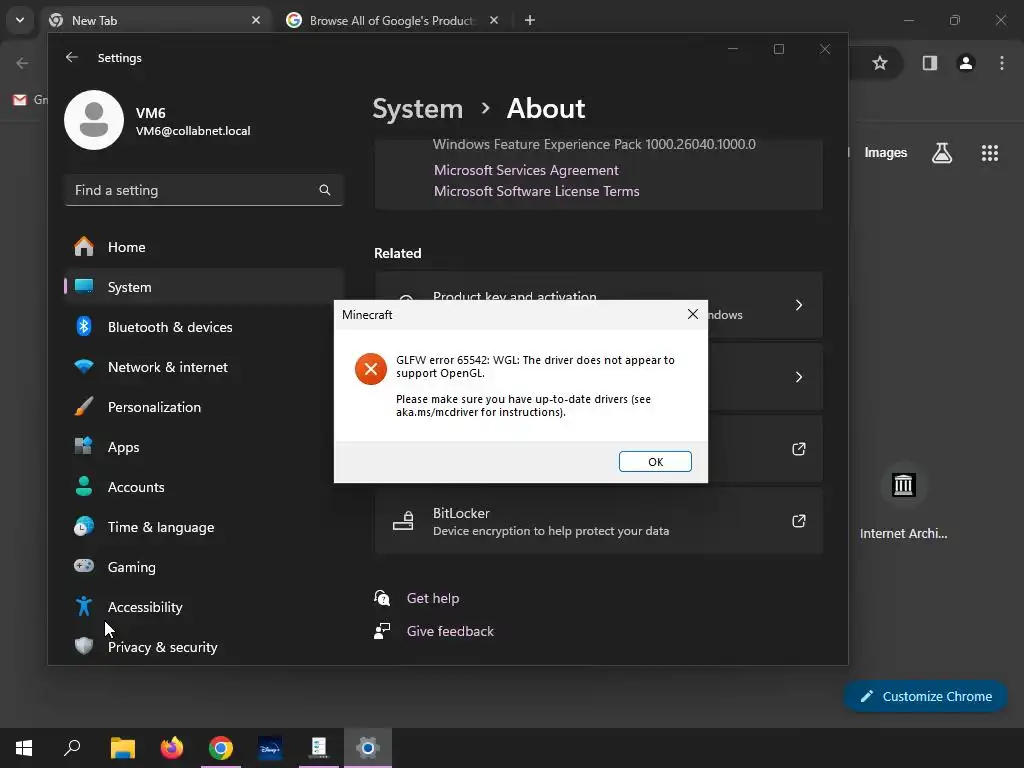Click the BitLocker row title
Image resolution: width=1024 pixels, height=768 pixels.
[461, 513]
